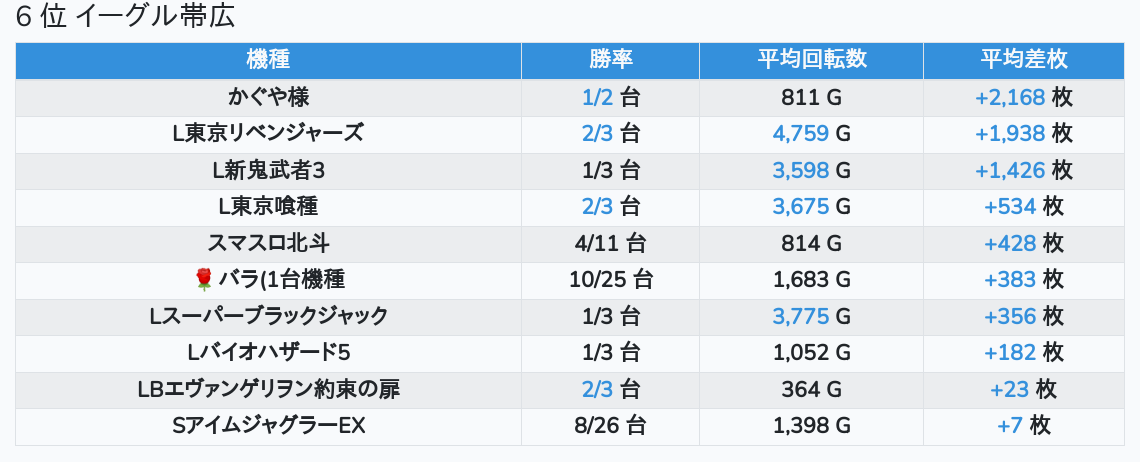Open the L東京リベンジャーズ machine entry
This screenshot has width=1140, height=462.
pyautogui.click(x=268, y=133)
